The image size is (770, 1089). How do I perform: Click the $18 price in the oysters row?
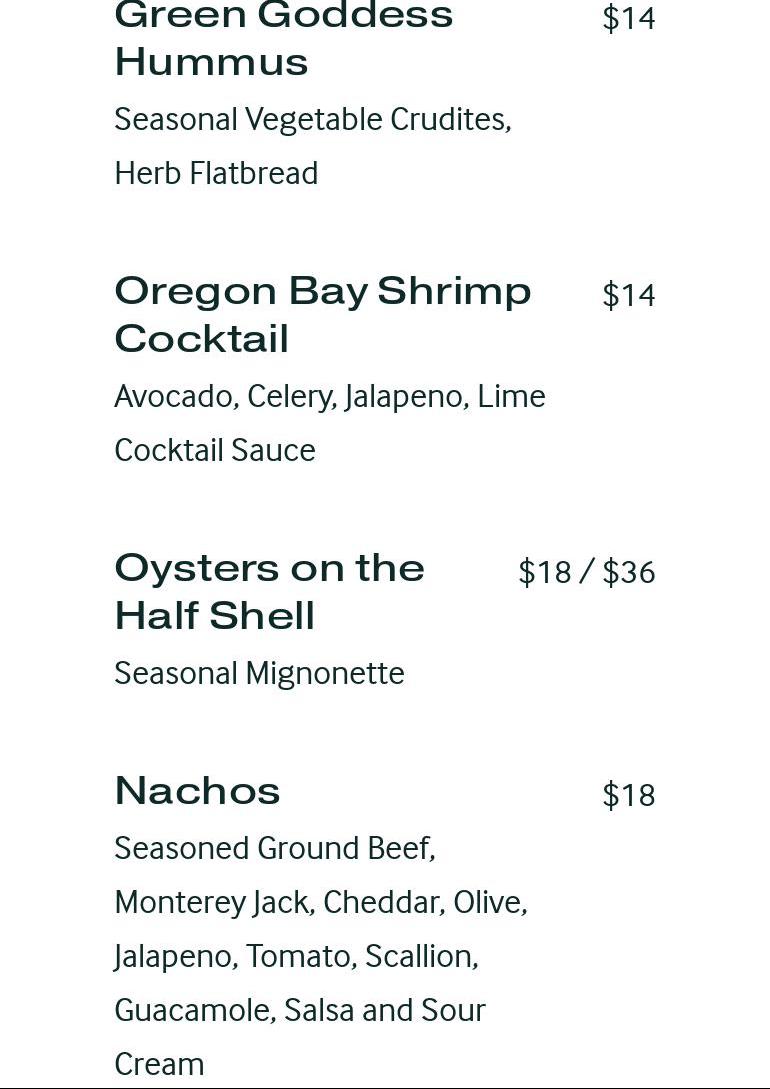pos(544,572)
